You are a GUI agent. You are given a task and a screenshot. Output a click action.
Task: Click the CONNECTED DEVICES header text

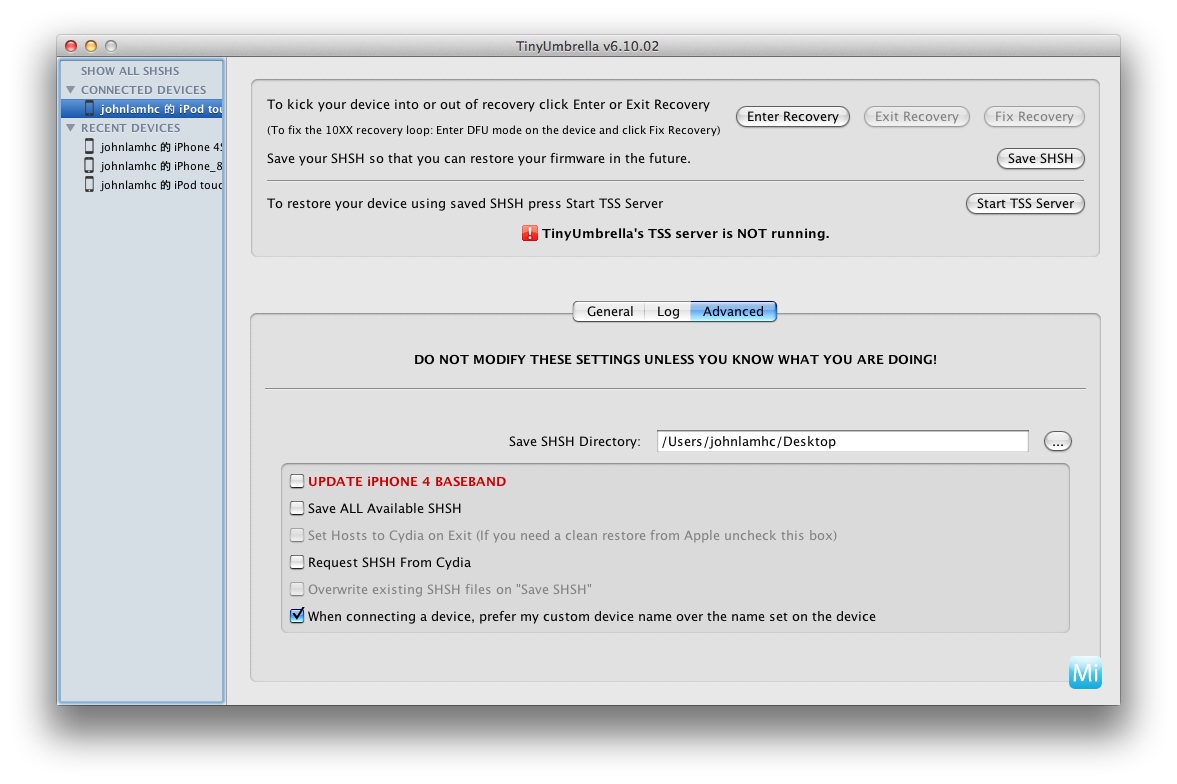143,90
